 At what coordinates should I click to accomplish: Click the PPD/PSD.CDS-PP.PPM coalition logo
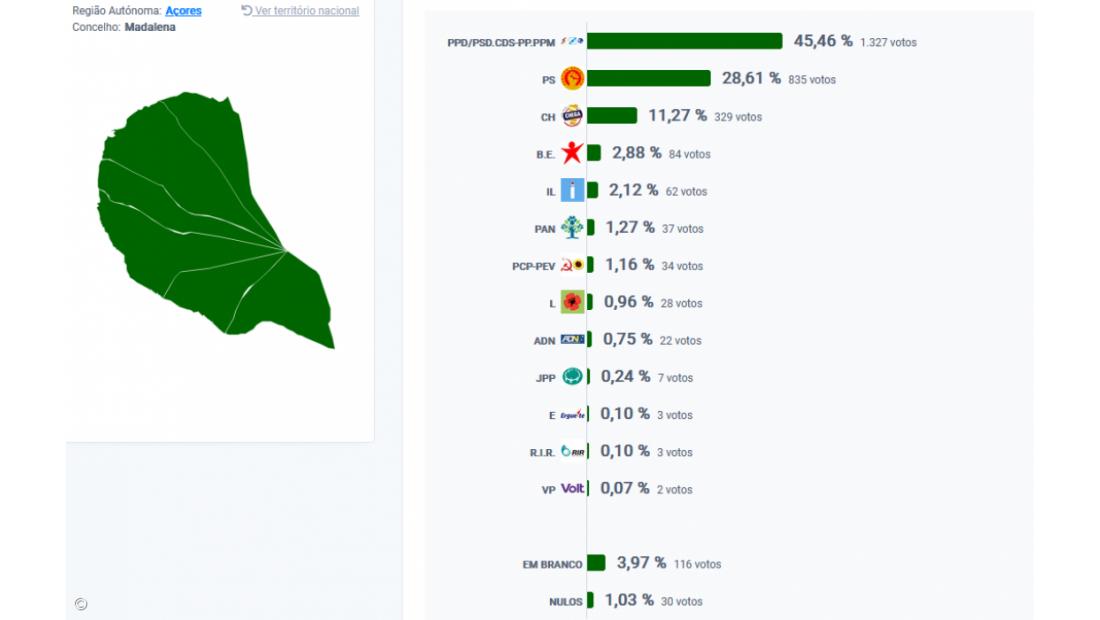tap(572, 42)
